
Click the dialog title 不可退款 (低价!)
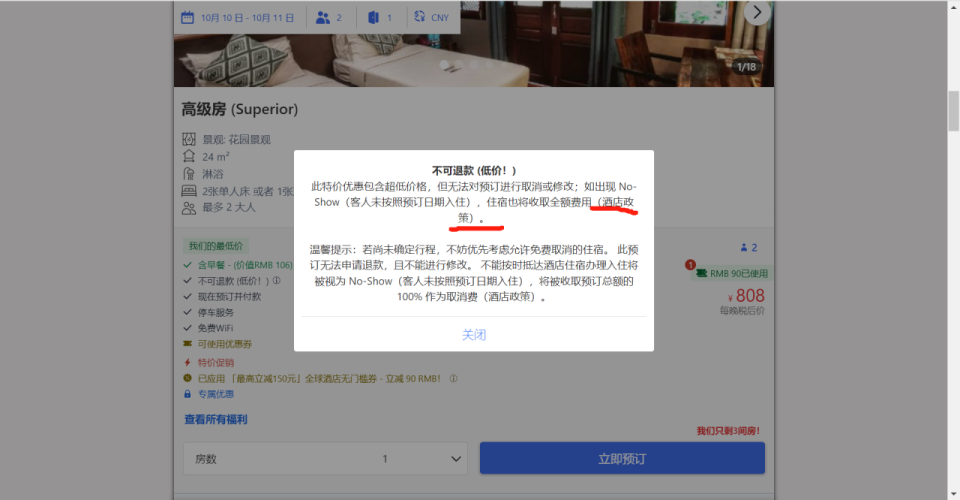tap(474, 171)
